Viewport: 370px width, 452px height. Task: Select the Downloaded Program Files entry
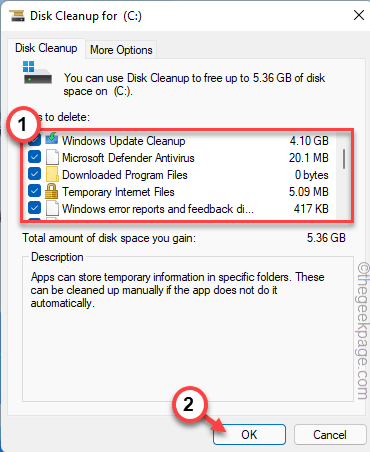pos(125,175)
